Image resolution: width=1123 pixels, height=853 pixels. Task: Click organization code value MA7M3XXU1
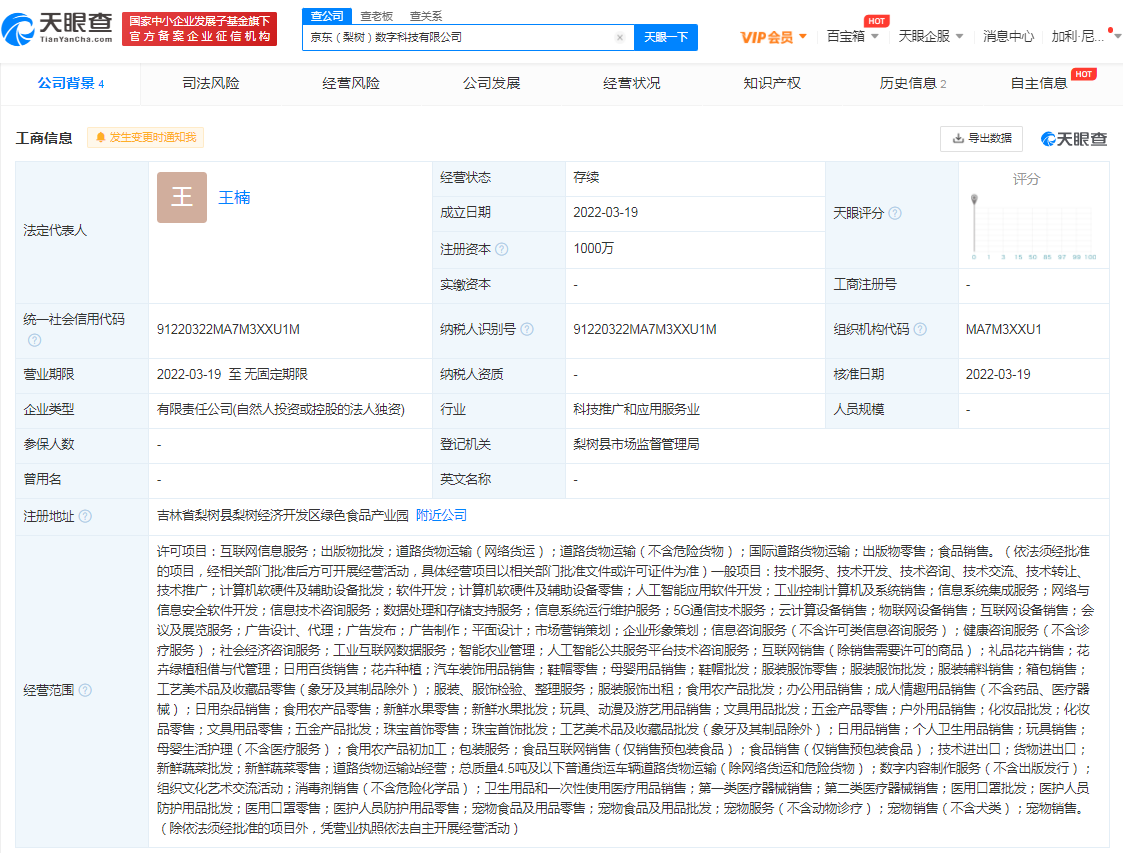pos(1003,329)
